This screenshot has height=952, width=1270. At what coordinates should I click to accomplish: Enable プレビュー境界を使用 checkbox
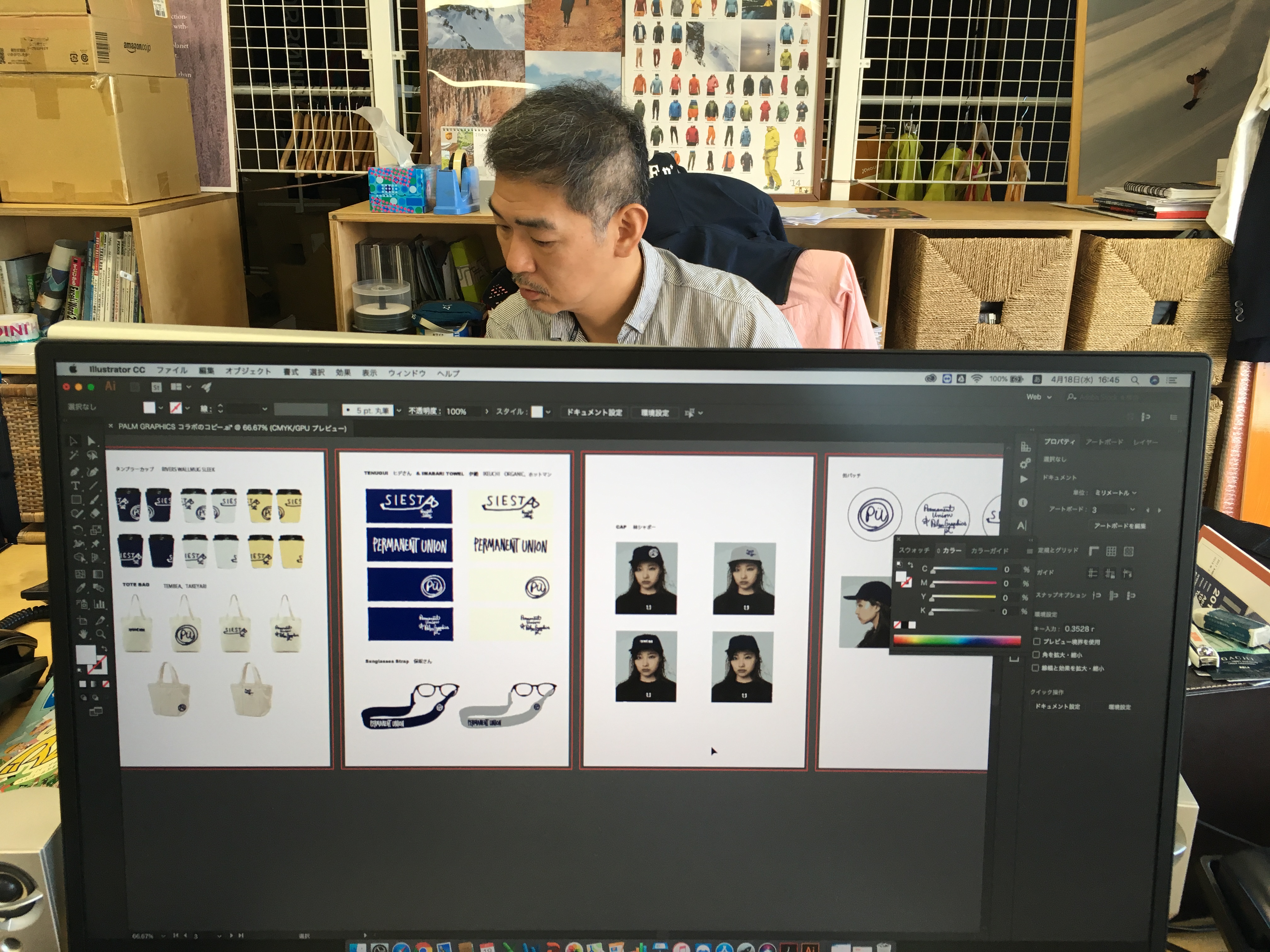pos(1036,642)
